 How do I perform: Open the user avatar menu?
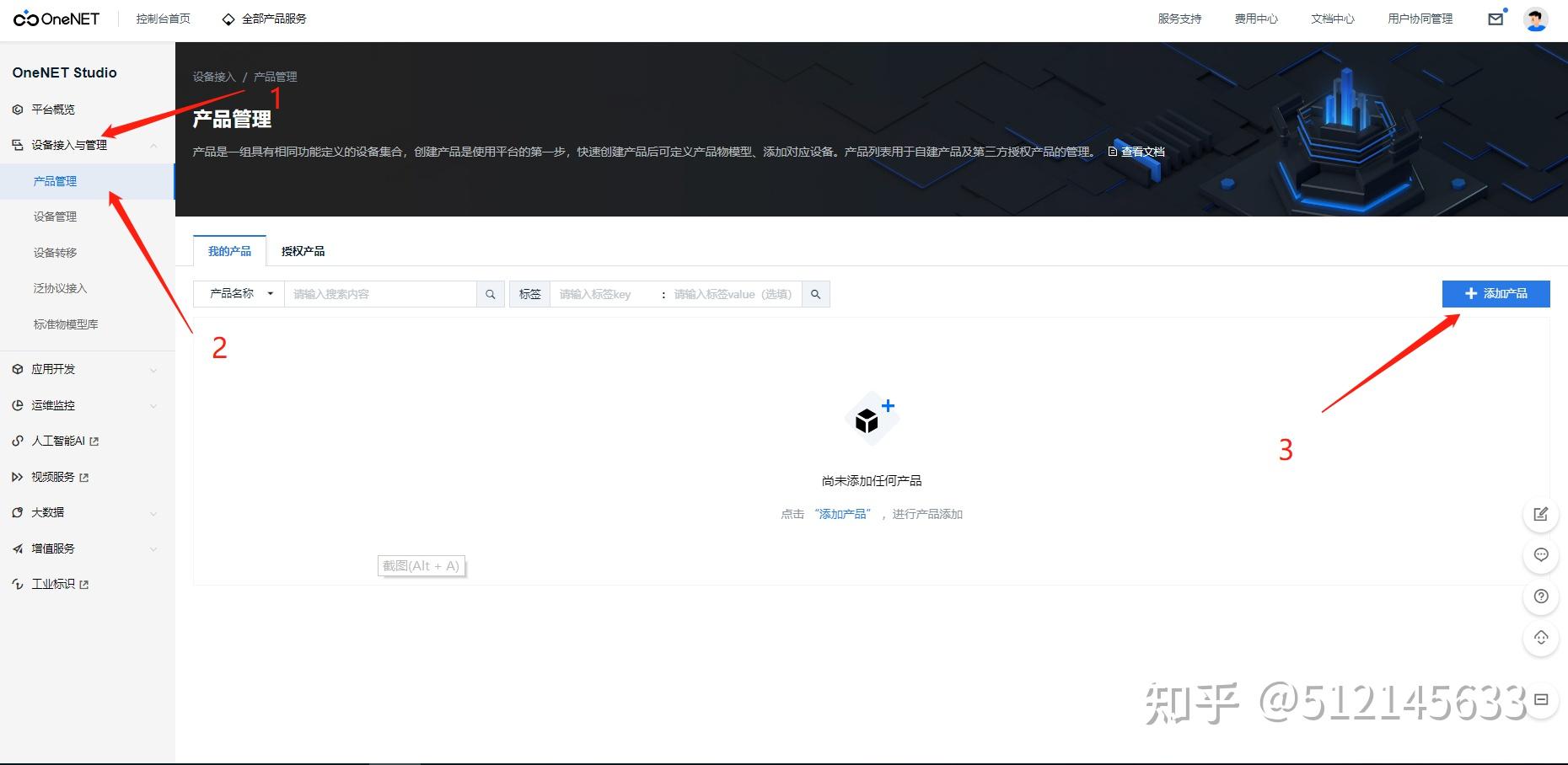(x=1536, y=19)
